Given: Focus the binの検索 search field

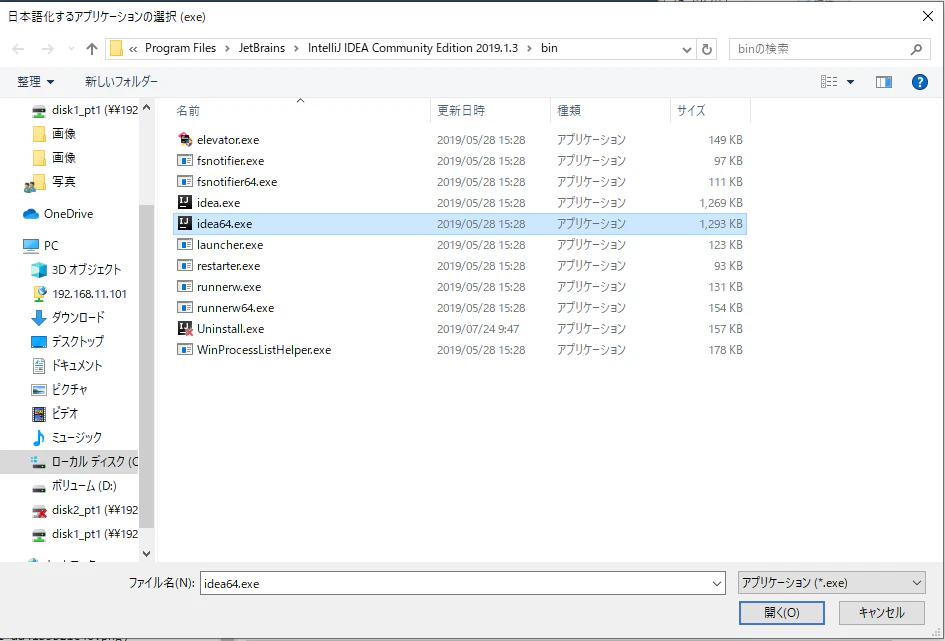Looking at the screenshot, I should 821,49.
